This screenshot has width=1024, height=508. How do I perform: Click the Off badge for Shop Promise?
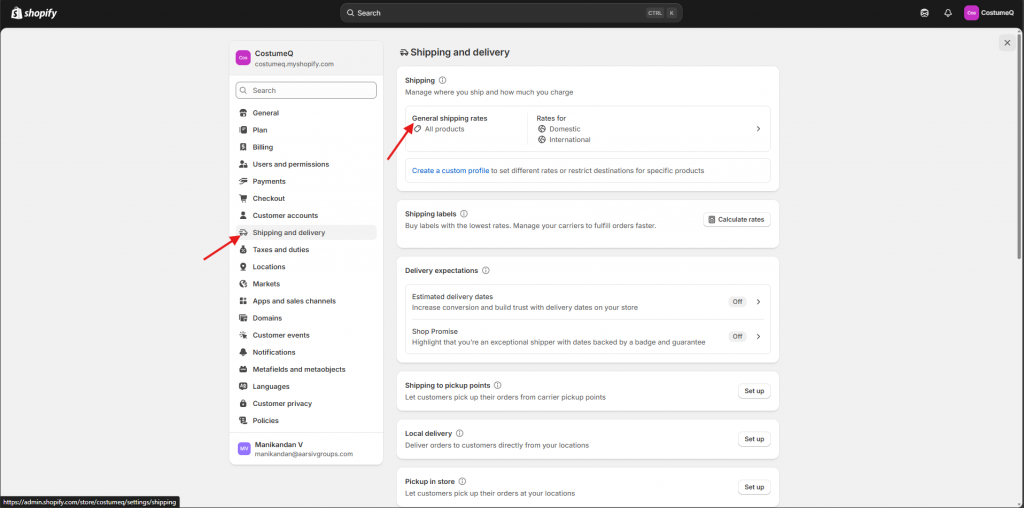pos(737,336)
